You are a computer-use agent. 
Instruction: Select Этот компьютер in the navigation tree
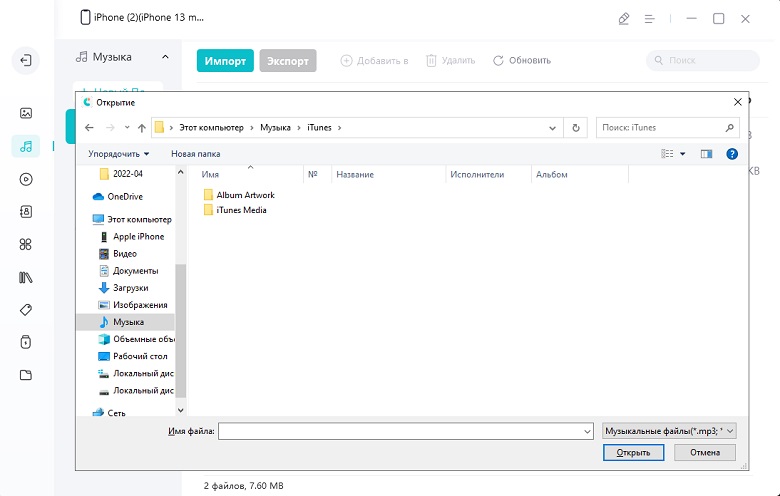[x=132, y=219]
